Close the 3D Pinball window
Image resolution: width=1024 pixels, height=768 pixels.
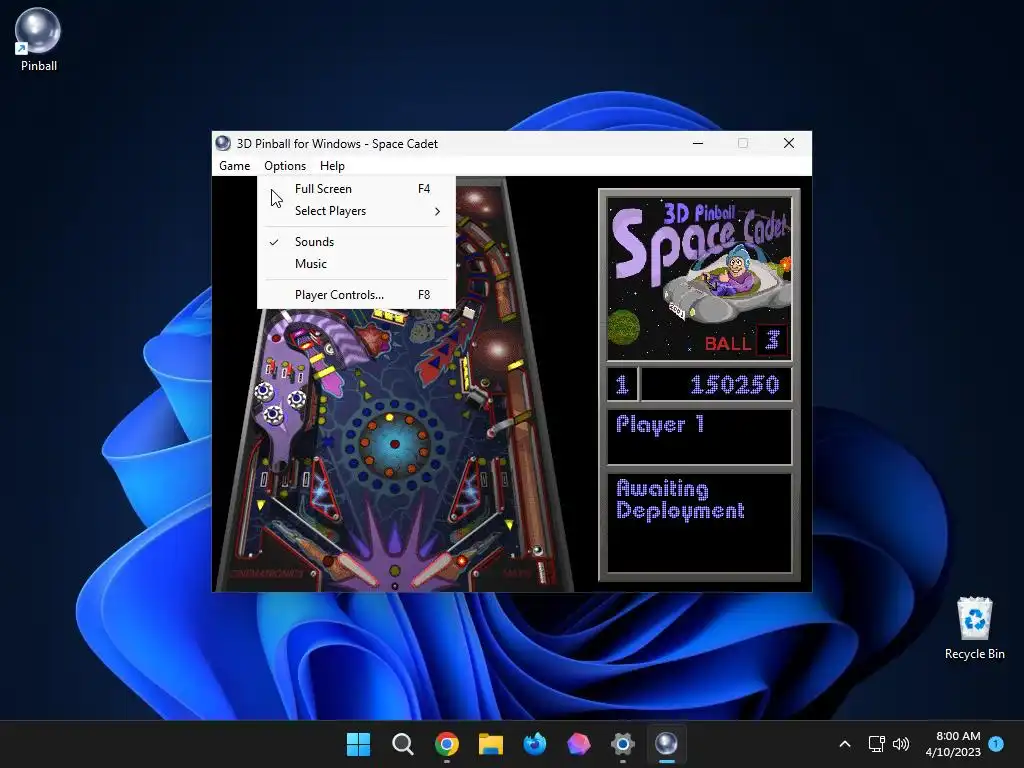789,143
